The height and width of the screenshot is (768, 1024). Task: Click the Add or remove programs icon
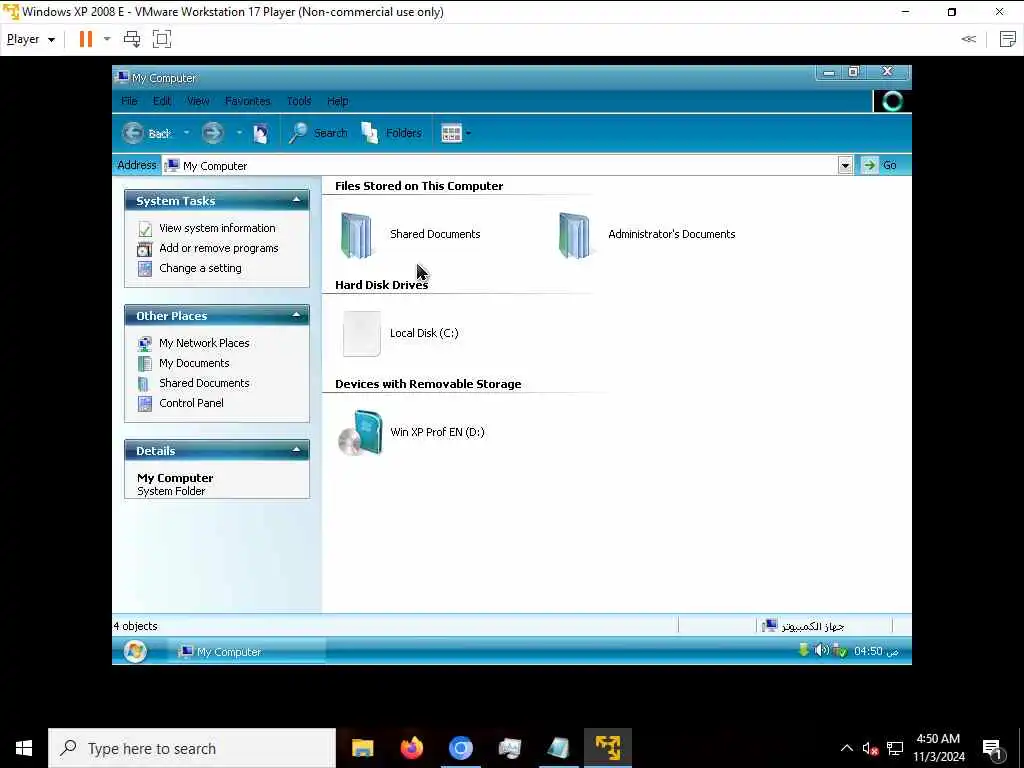[x=144, y=249]
